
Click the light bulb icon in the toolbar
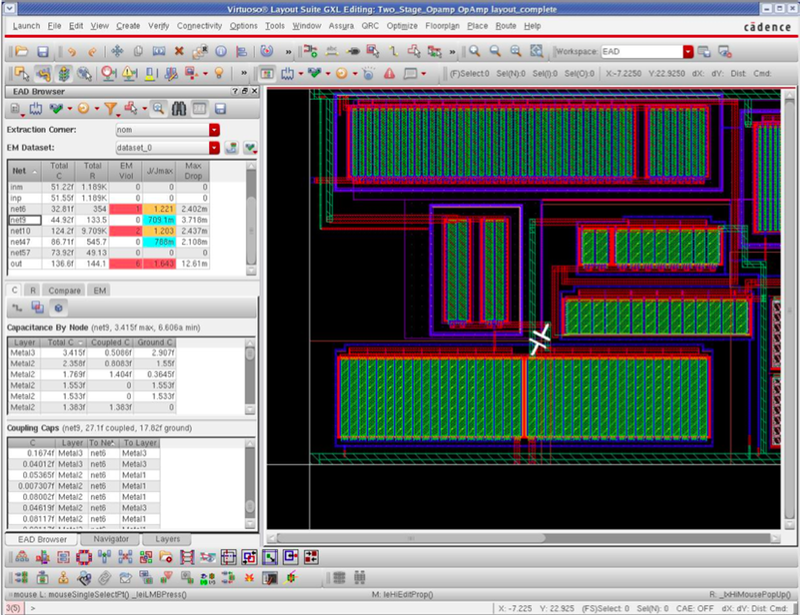pos(219,73)
